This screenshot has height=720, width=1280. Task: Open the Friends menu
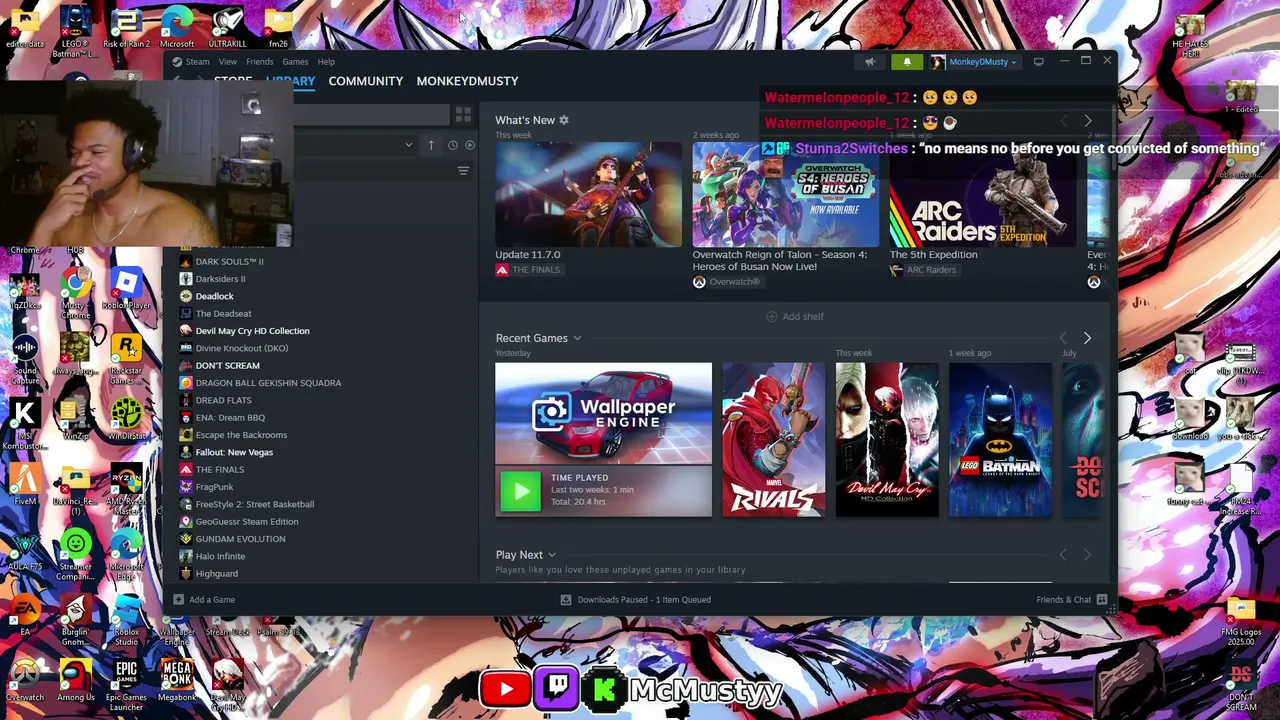pyautogui.click(x=259, y=62)
